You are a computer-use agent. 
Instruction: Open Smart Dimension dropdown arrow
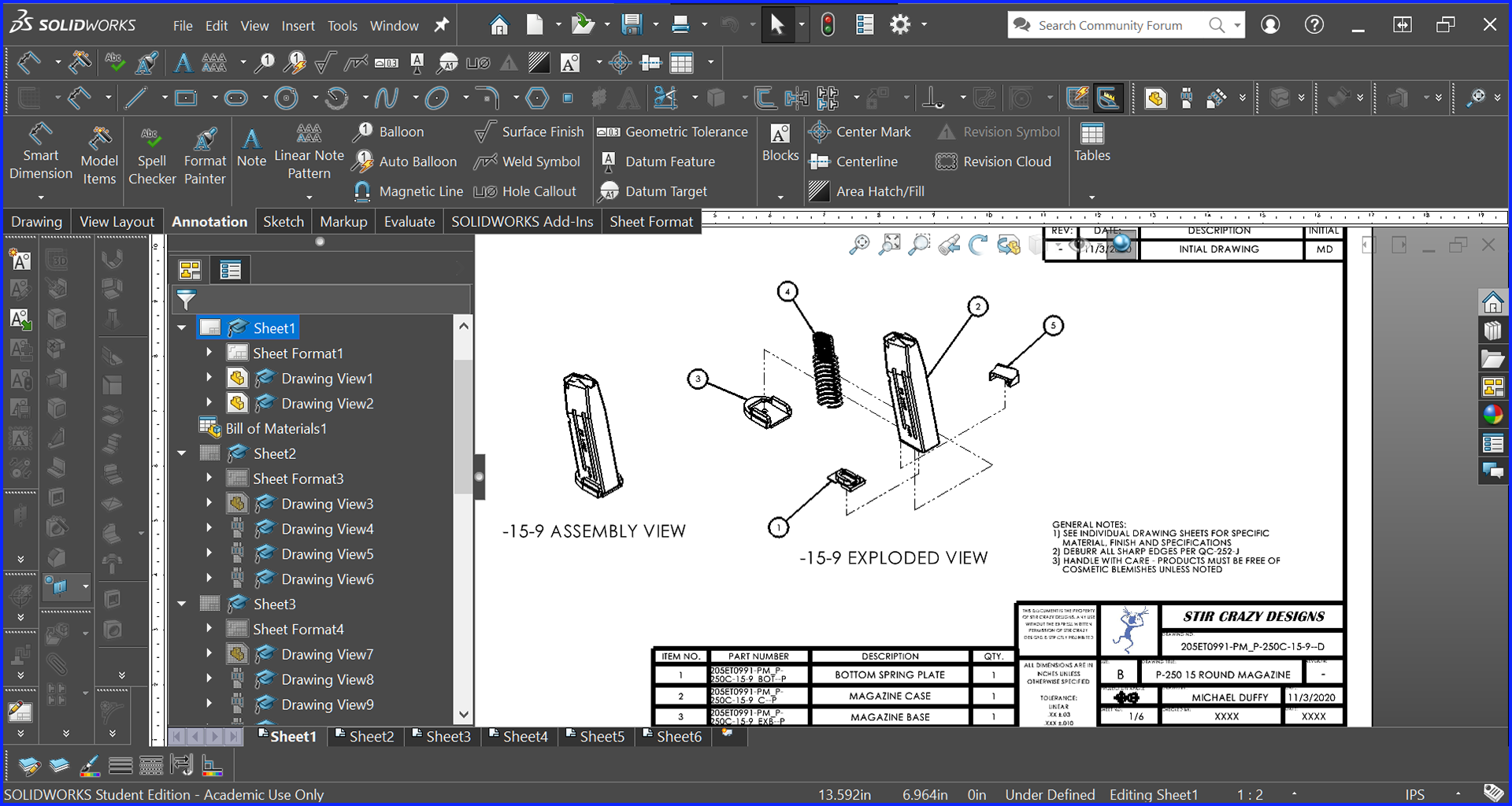[x=41, y=196]
